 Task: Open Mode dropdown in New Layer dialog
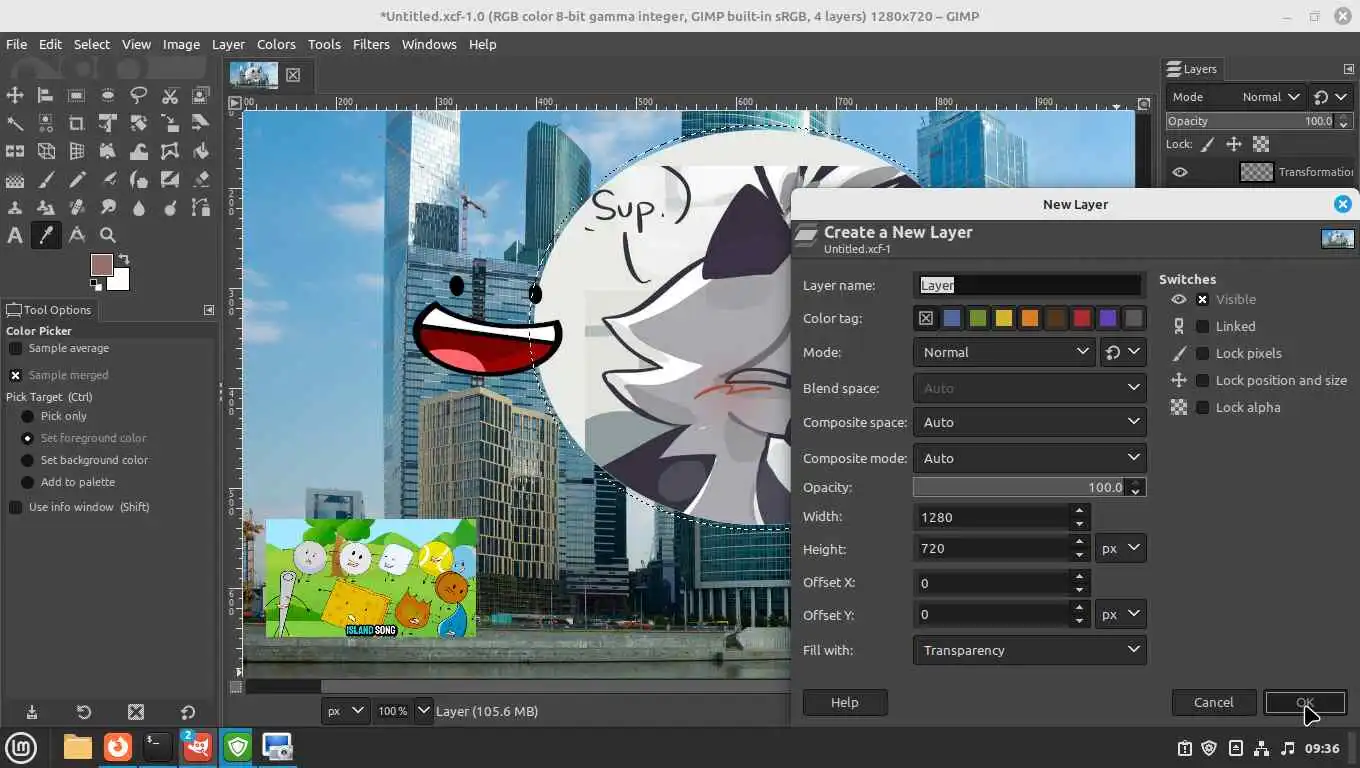click(1004, 352)
